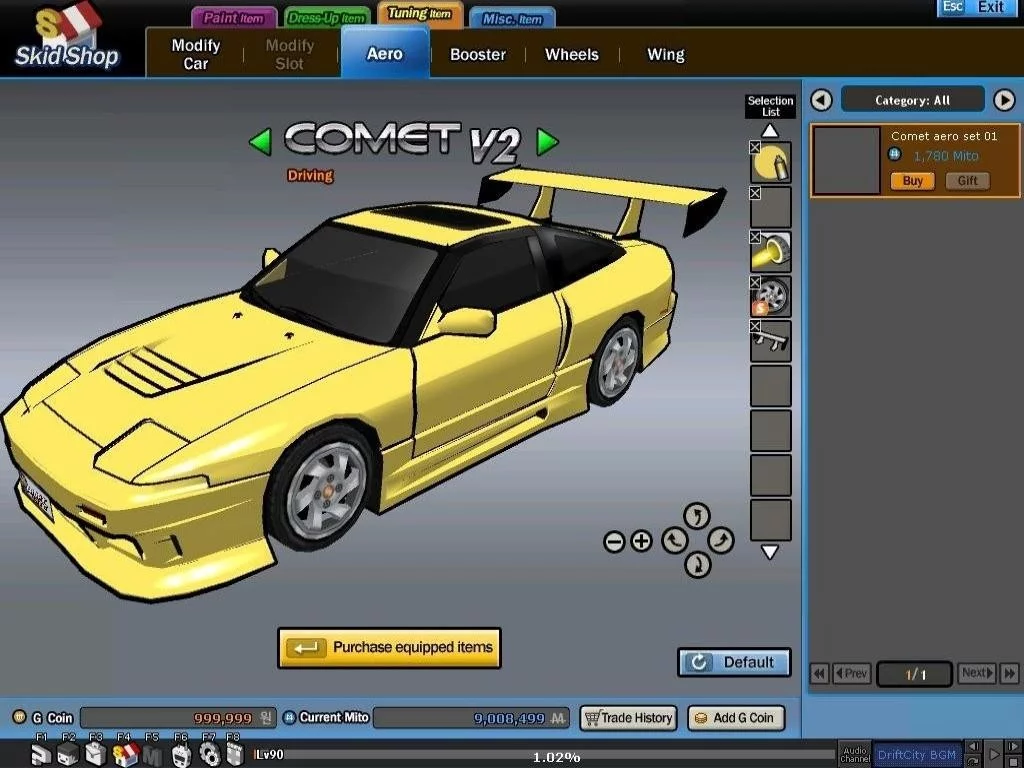Uncheck the X box on exhaust item
Viewport: 1024px width, 768px height.
756,238
